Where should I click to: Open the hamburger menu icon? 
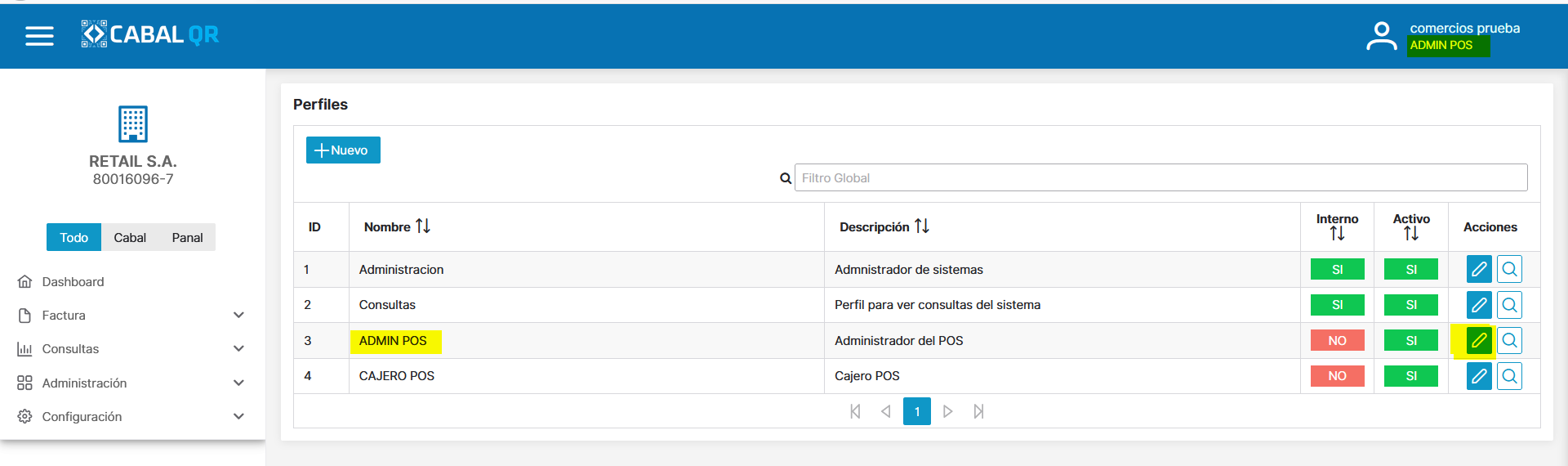[39, 36]
